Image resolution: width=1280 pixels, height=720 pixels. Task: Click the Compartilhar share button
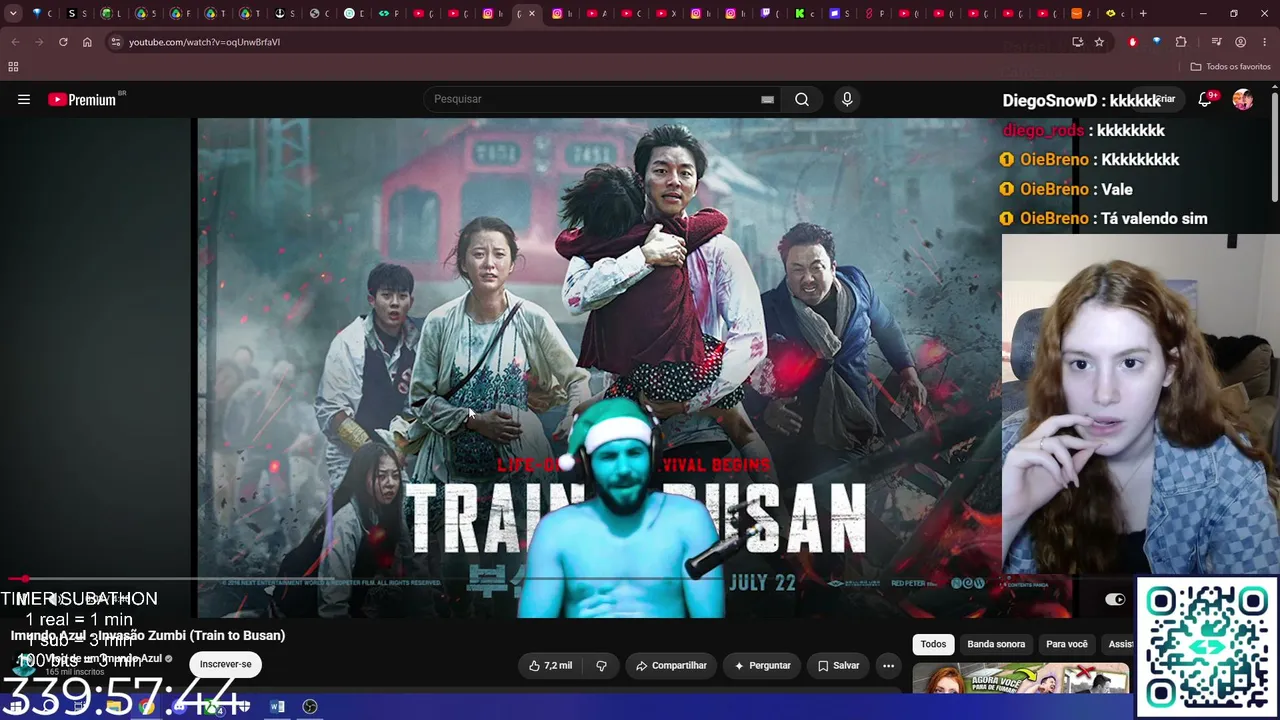pos(672,665)
